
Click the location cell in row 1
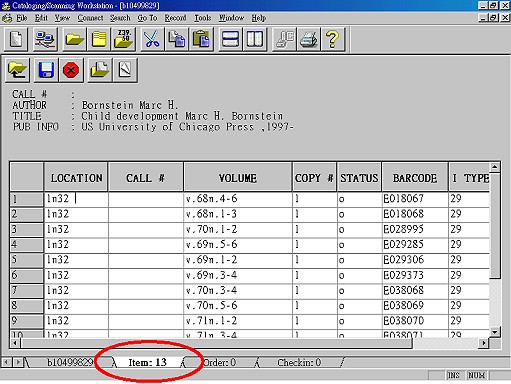tap(76, 199)
